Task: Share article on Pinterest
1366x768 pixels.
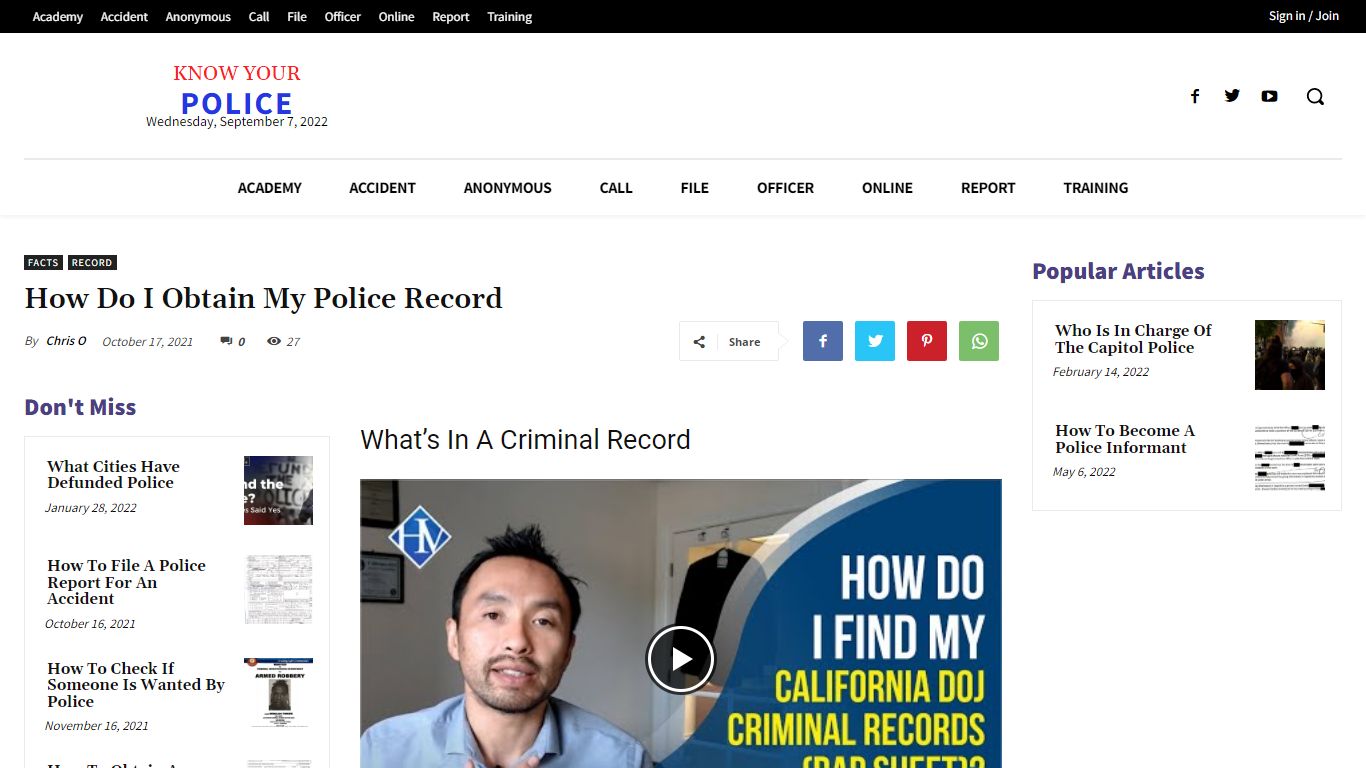Action: click(x=927, y=341)
